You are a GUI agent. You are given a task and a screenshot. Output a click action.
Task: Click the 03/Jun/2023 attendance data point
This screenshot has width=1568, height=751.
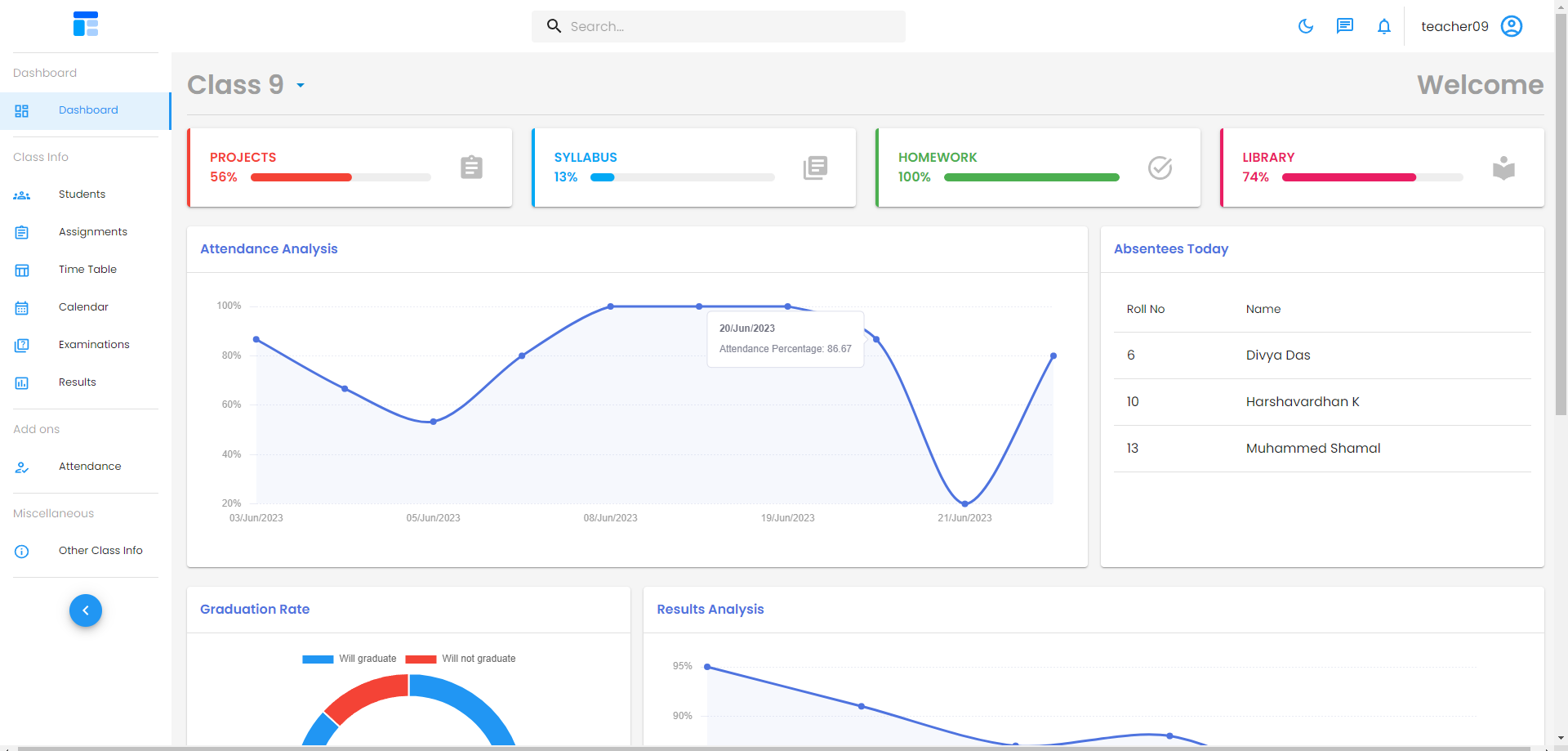point(256,339)
